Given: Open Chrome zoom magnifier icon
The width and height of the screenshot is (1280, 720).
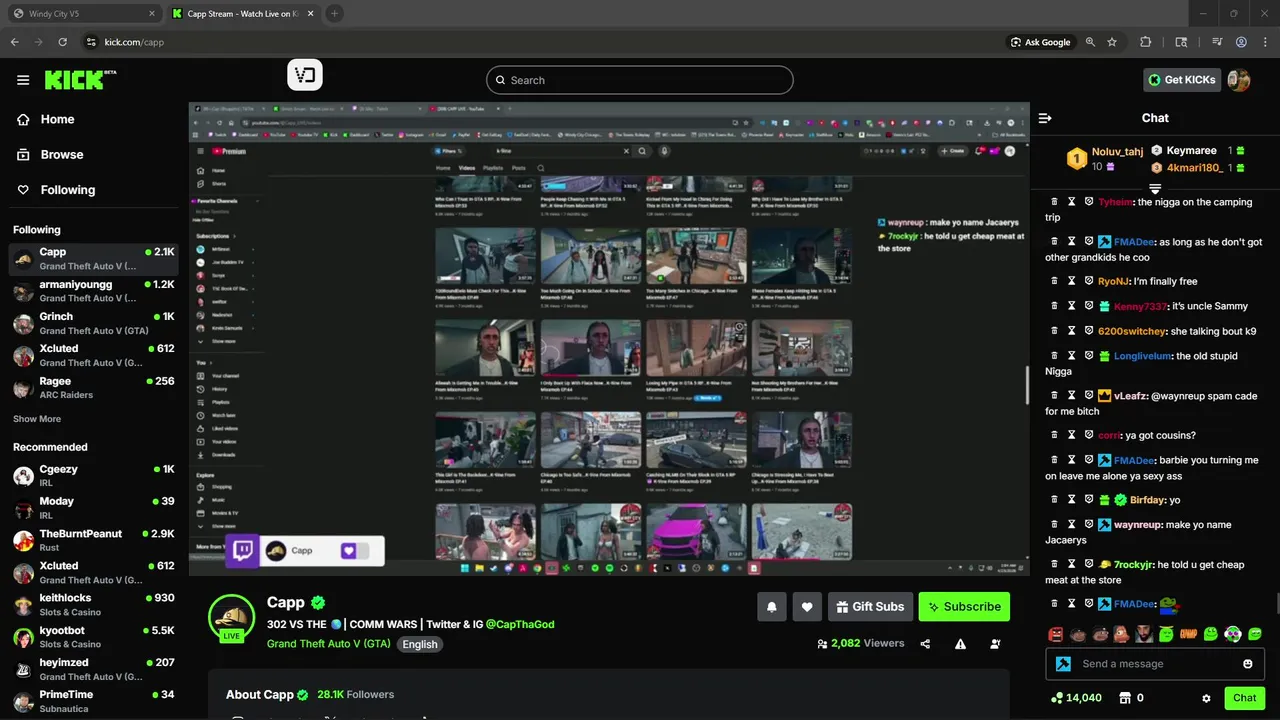Looking at the screenshot, I should (1090, 42).
